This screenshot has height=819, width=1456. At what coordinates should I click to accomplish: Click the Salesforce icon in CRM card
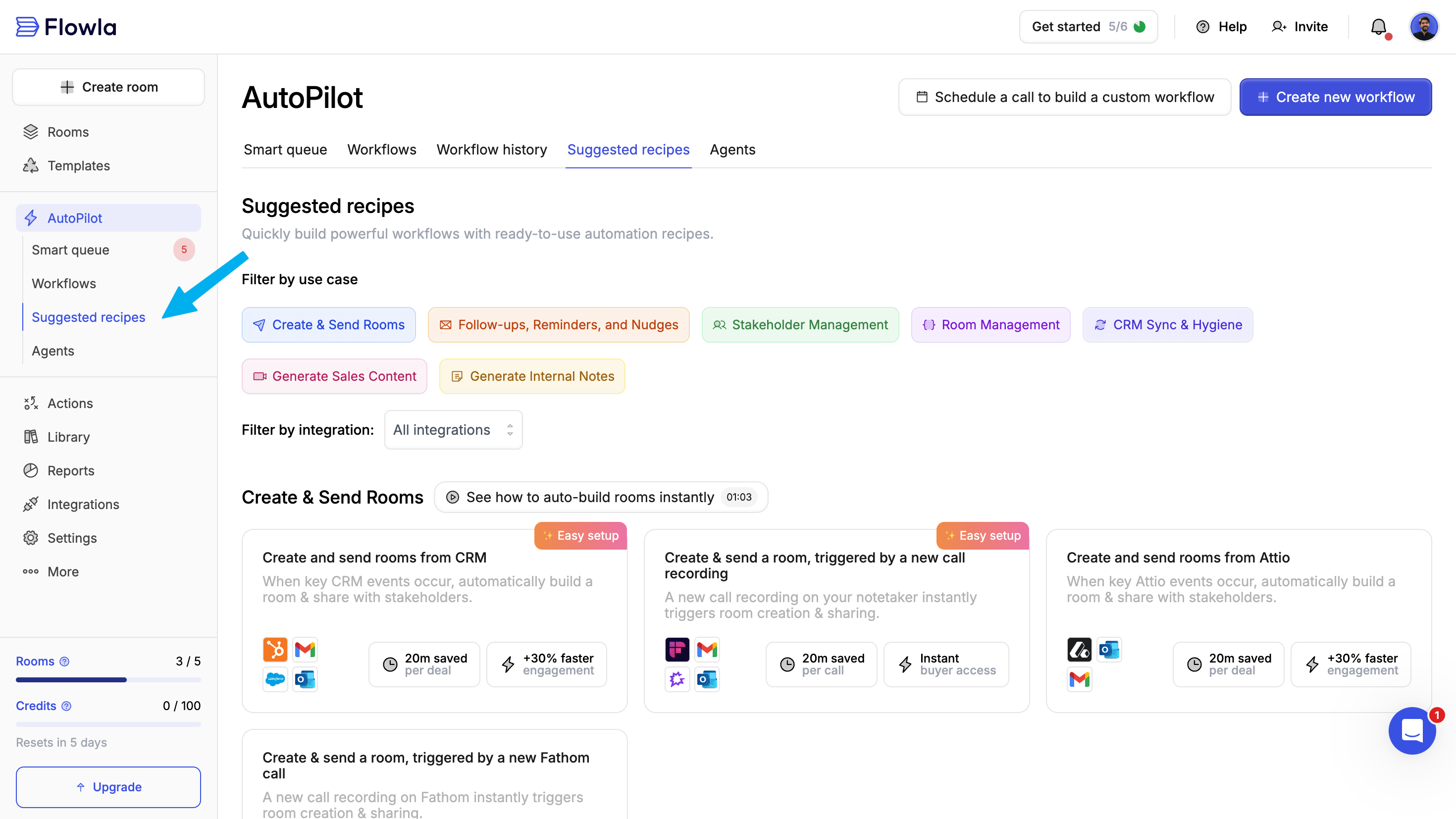275,679
